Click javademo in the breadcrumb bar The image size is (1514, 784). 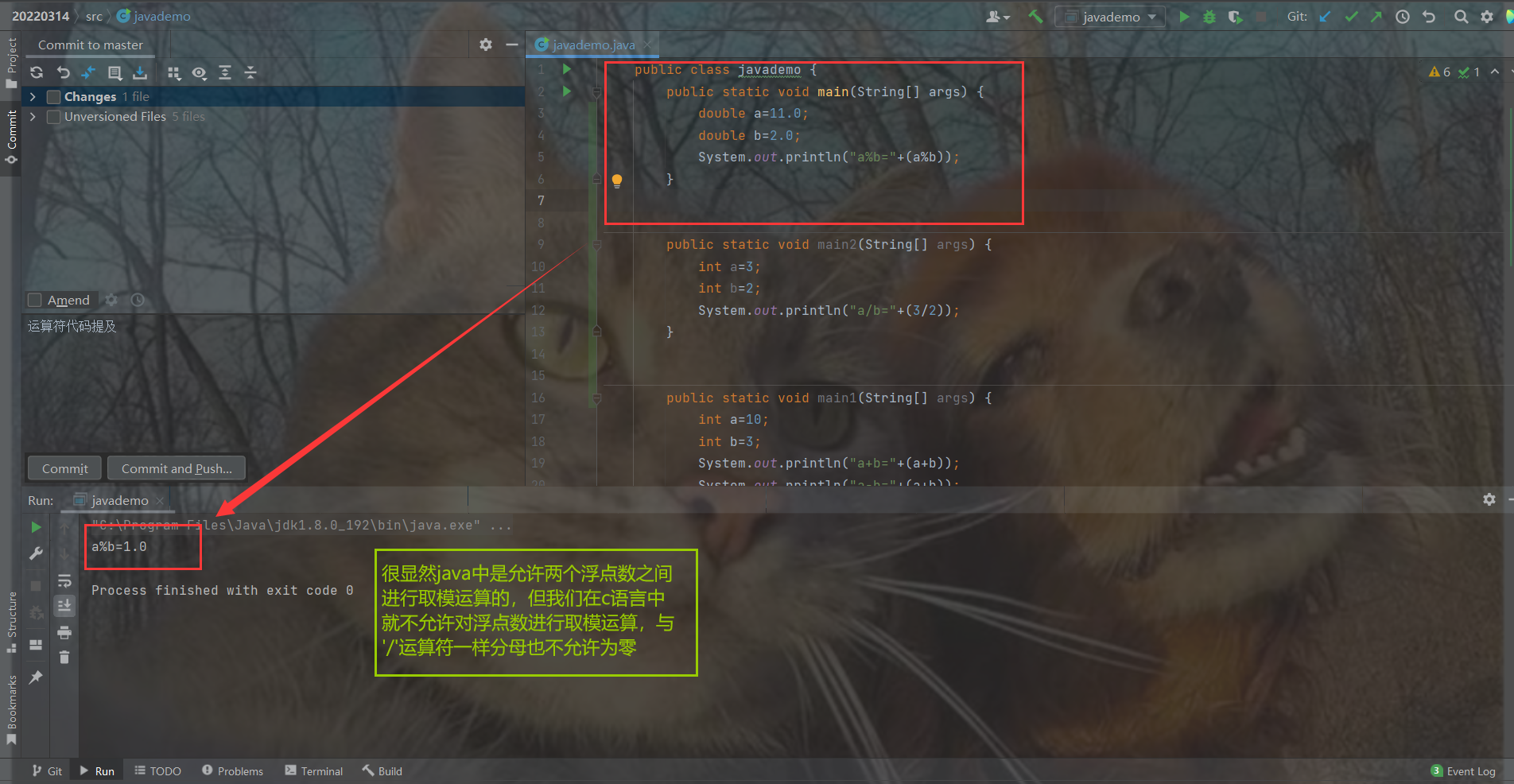click(153, 16)
